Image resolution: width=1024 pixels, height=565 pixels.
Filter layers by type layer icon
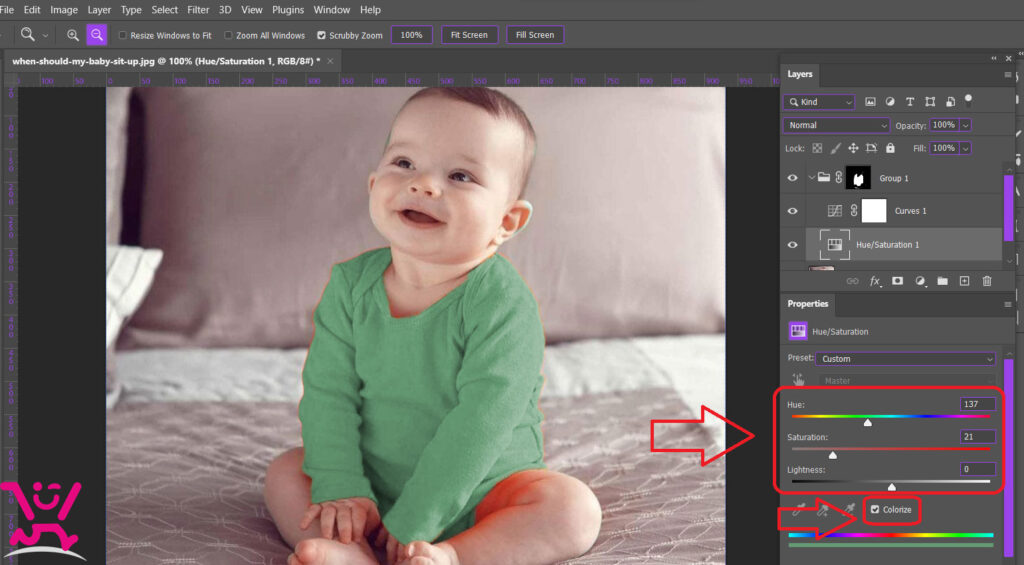point(910,102)
